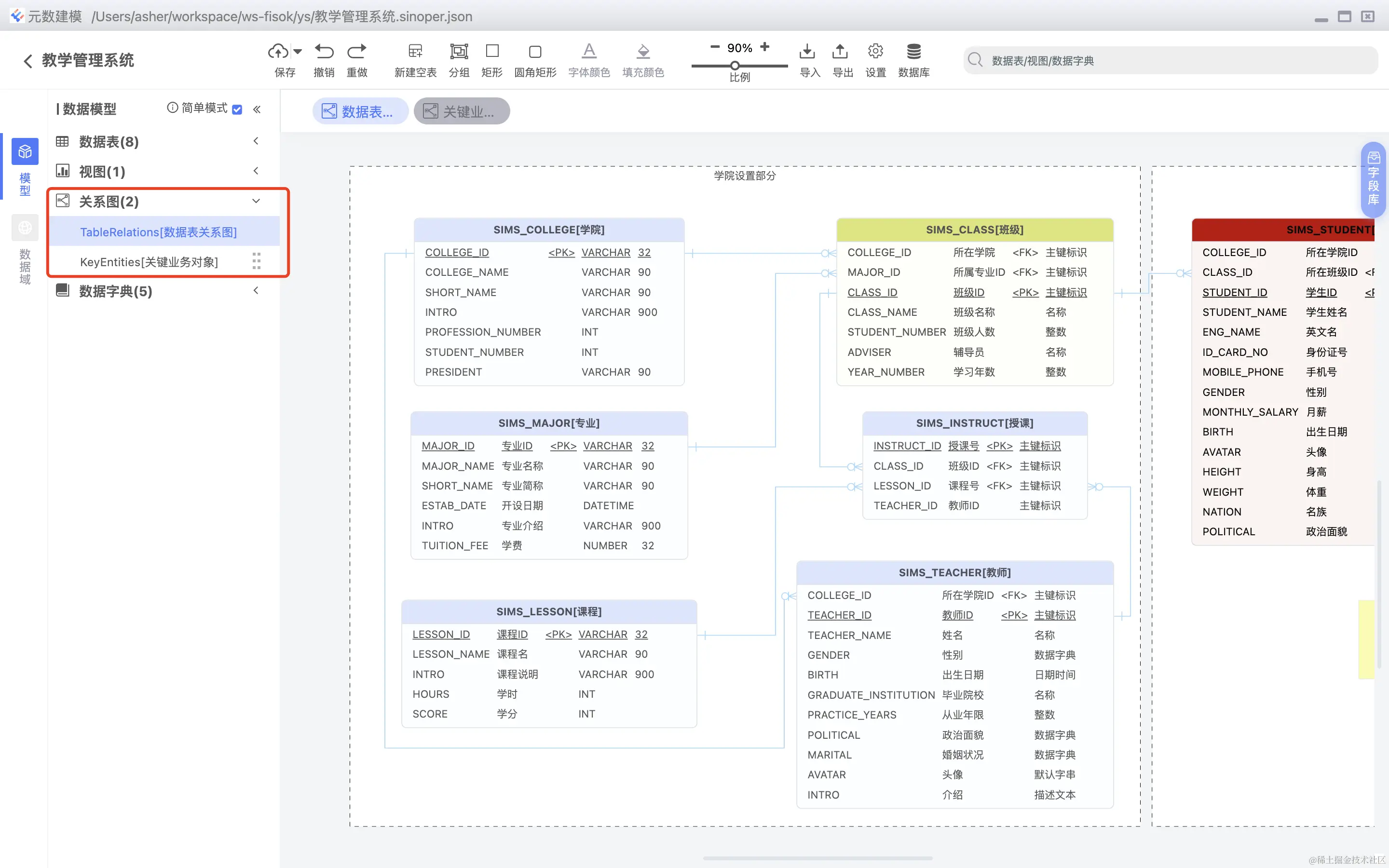The width and height of the screenshot is (1389, 868).
Task: Go back via 教学管理系统 arrow
Action: pos(27,61)
